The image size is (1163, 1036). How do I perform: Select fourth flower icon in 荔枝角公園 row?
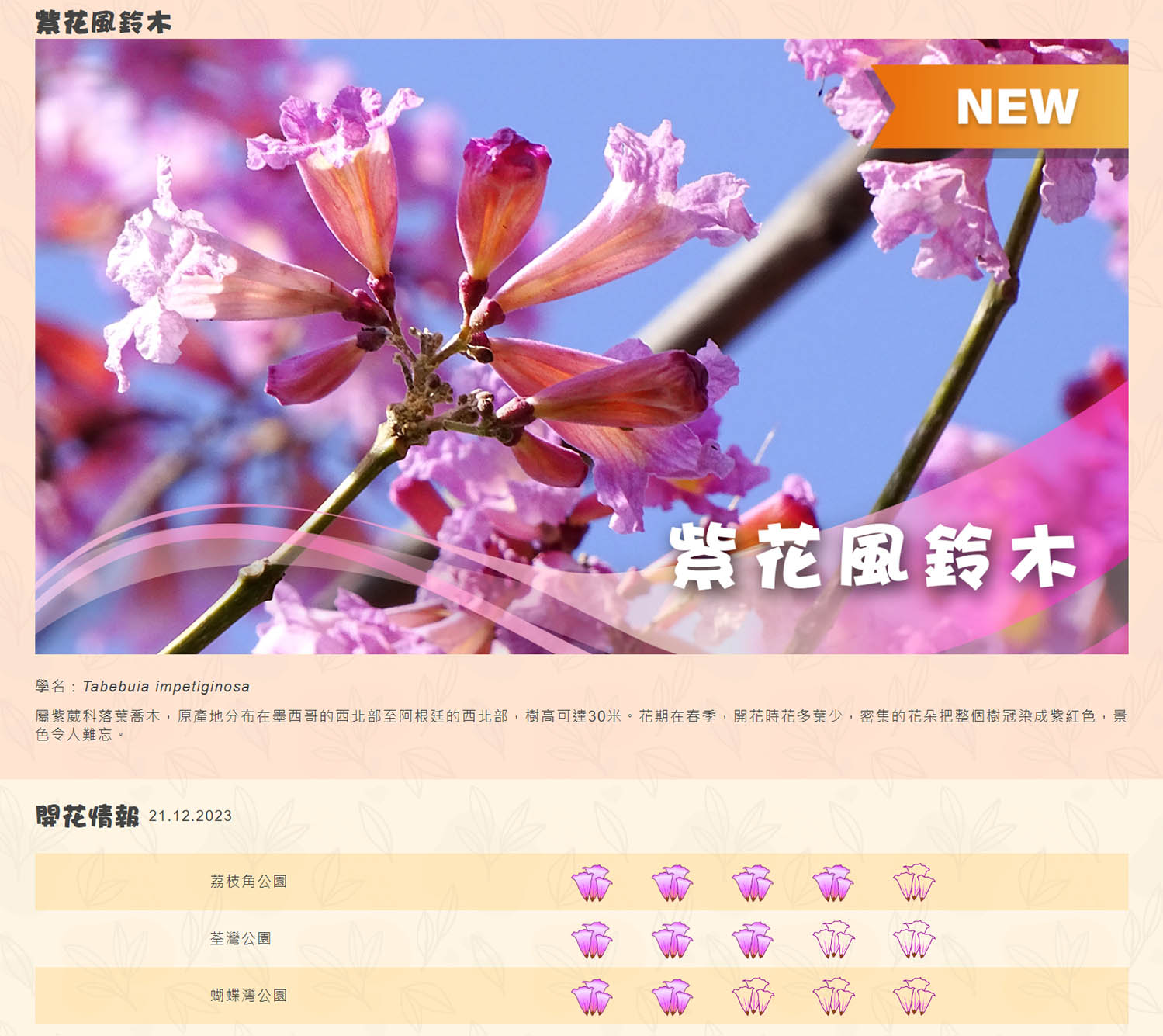833,882
